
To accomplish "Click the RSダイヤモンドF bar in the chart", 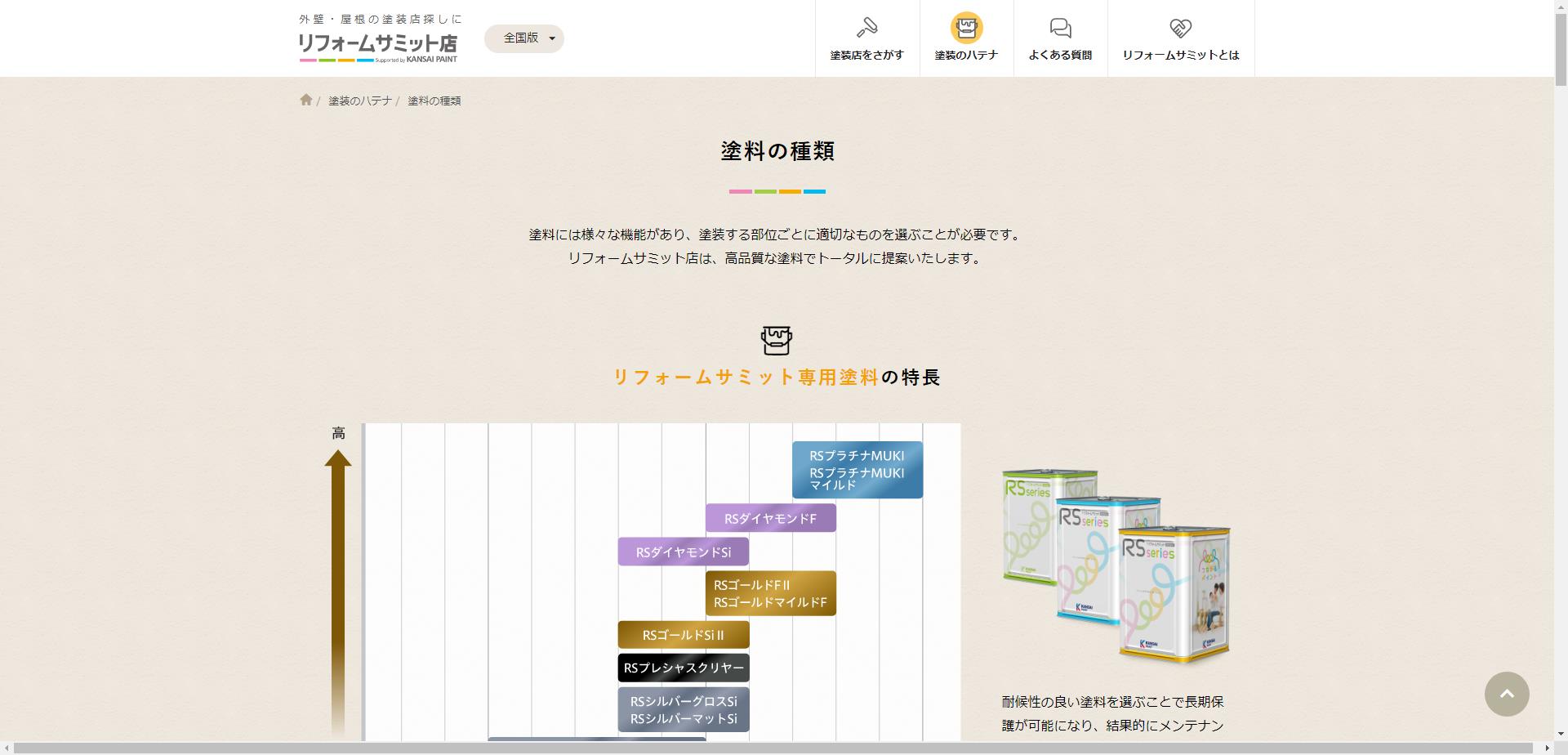I will click(x=770, y=517).
